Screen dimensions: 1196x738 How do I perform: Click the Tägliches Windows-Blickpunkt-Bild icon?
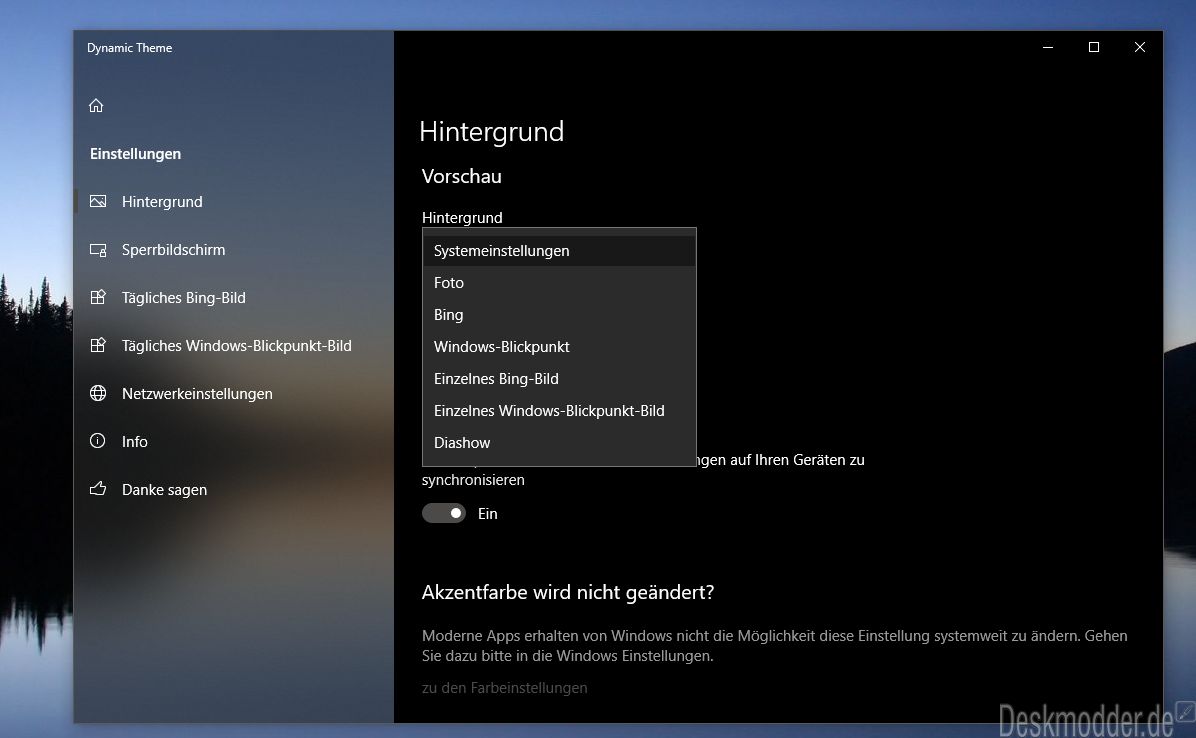click(98, 345)
